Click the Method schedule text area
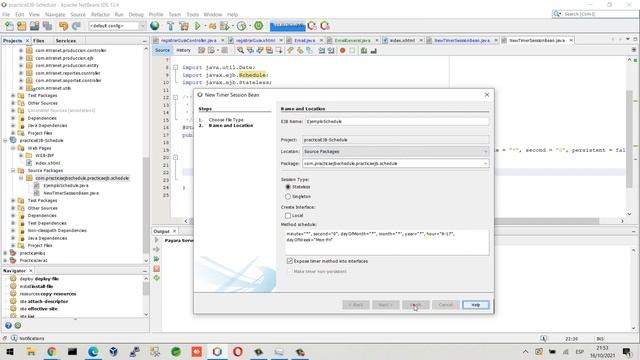Image resolution: width=640 pixels, height=360 pixels. click(x=387, y=242)
